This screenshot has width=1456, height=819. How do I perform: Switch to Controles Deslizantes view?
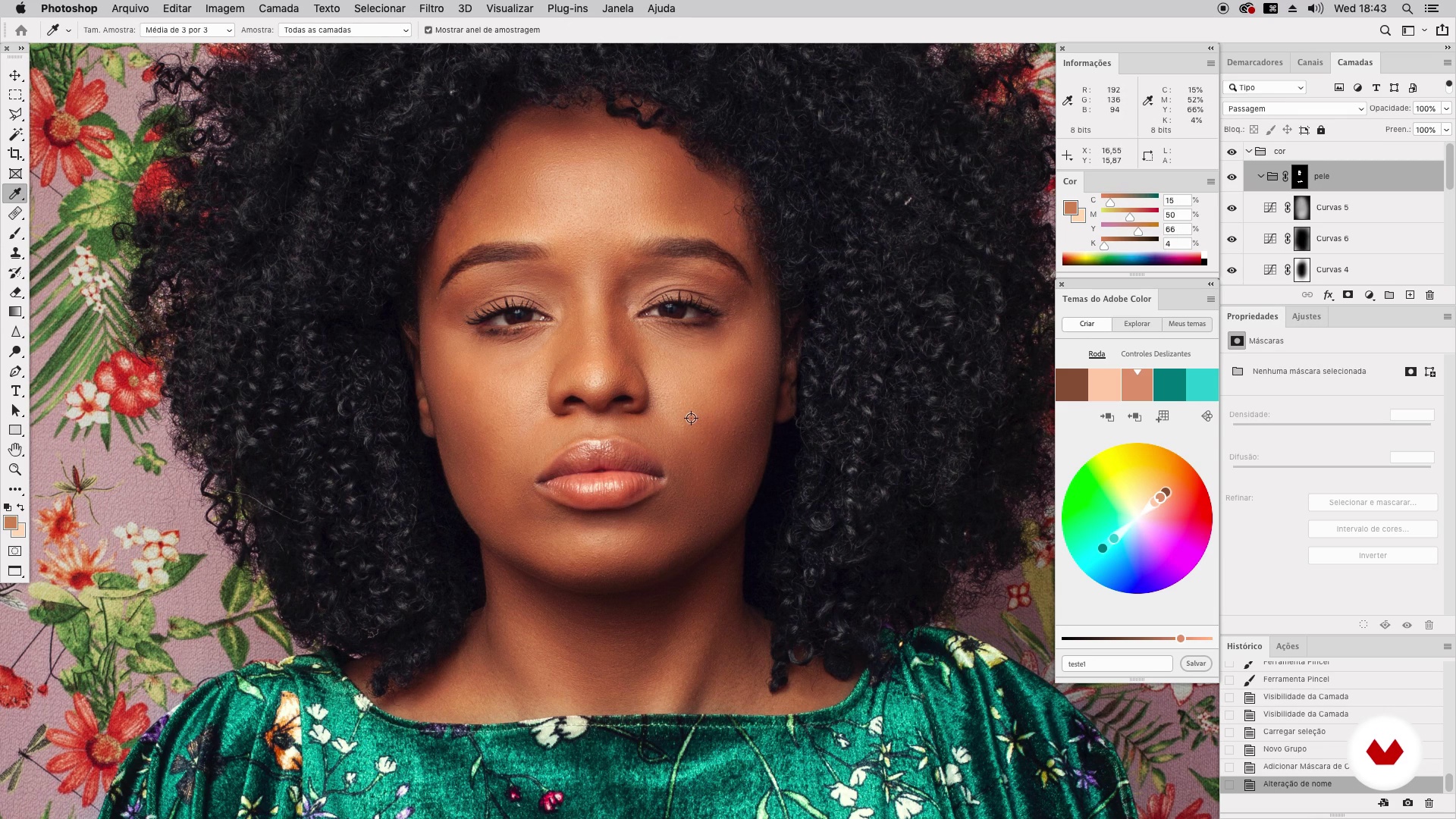[x=1156, y=354]
